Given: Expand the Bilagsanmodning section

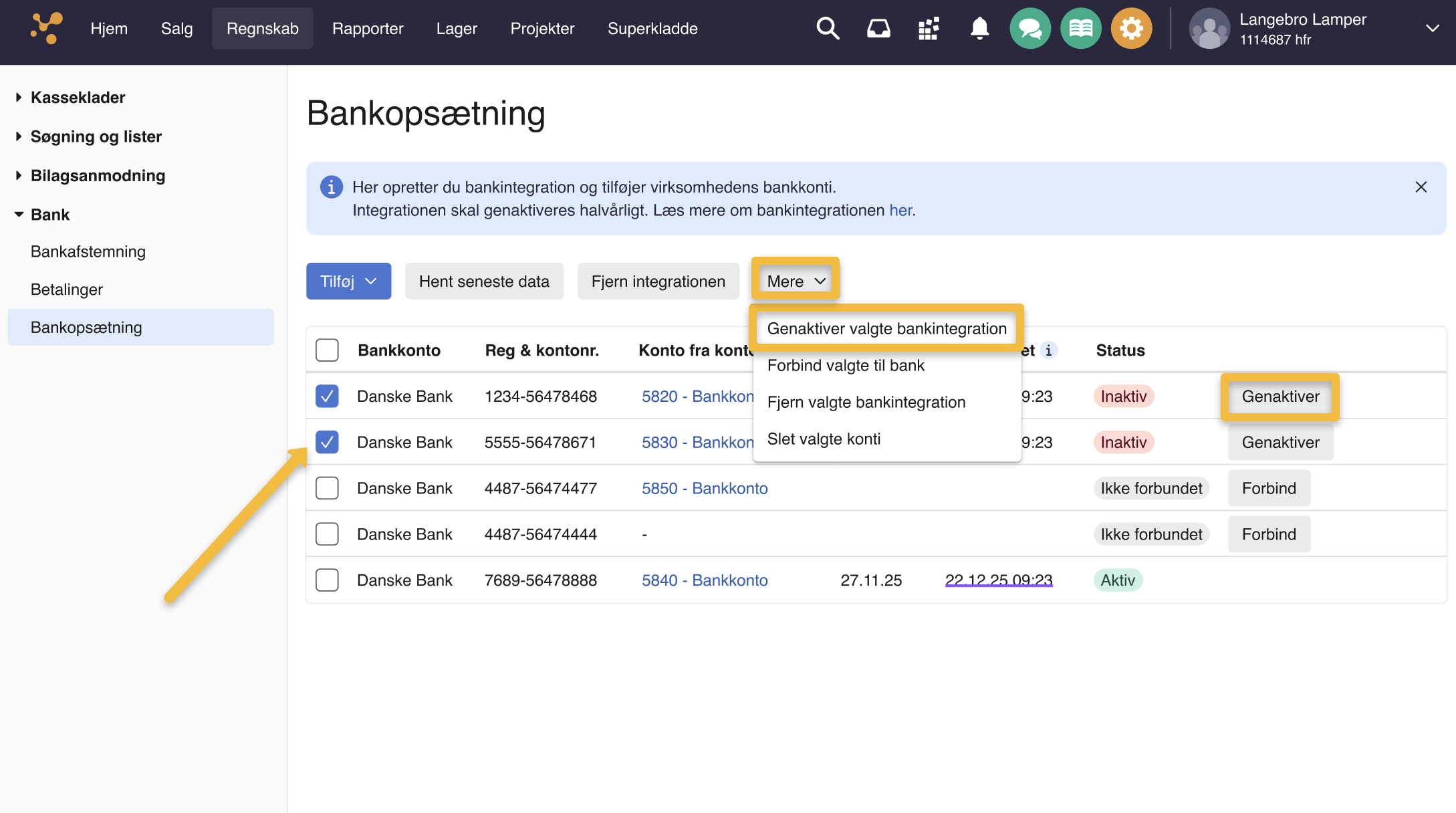Looking at the screenshot, I should (90, 176).
